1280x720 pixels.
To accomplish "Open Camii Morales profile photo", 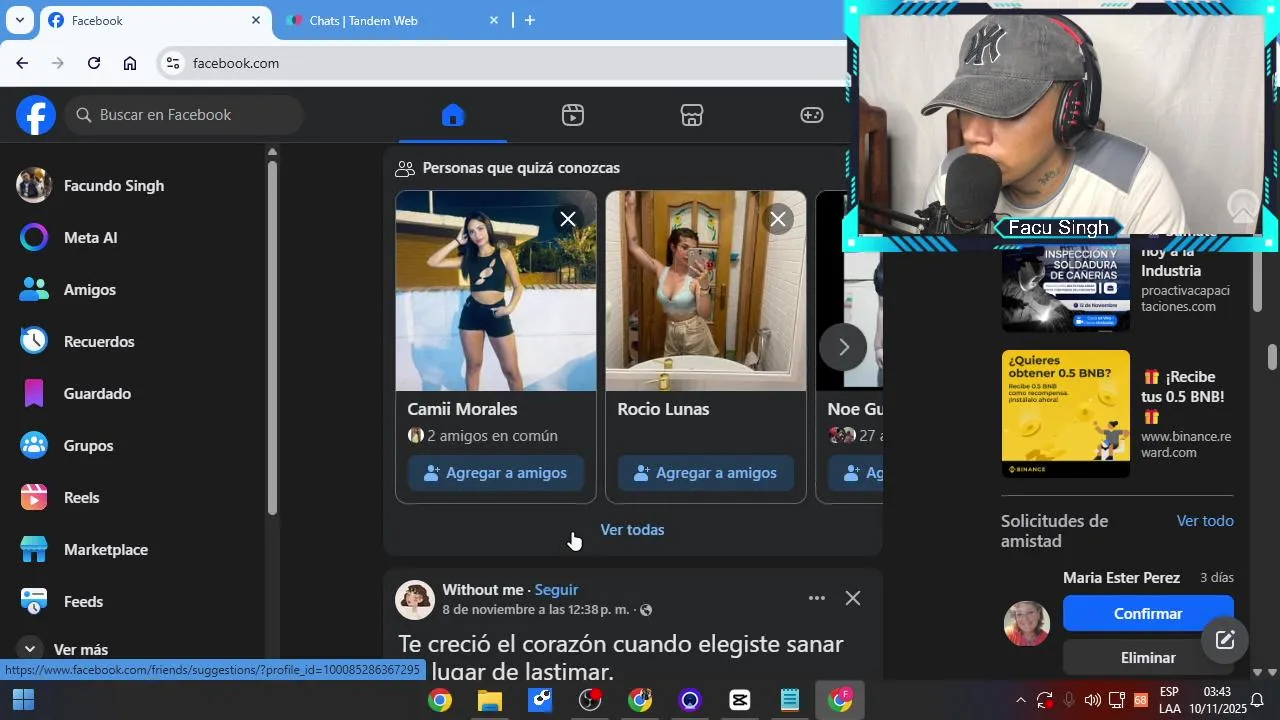I will [496, 291].
